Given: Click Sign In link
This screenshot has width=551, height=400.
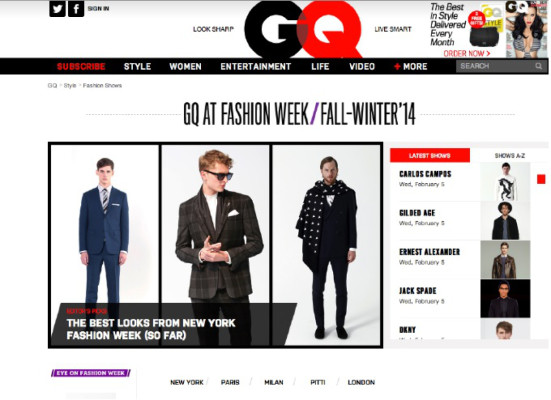Looking at the screenshot, I should [98, 8].
